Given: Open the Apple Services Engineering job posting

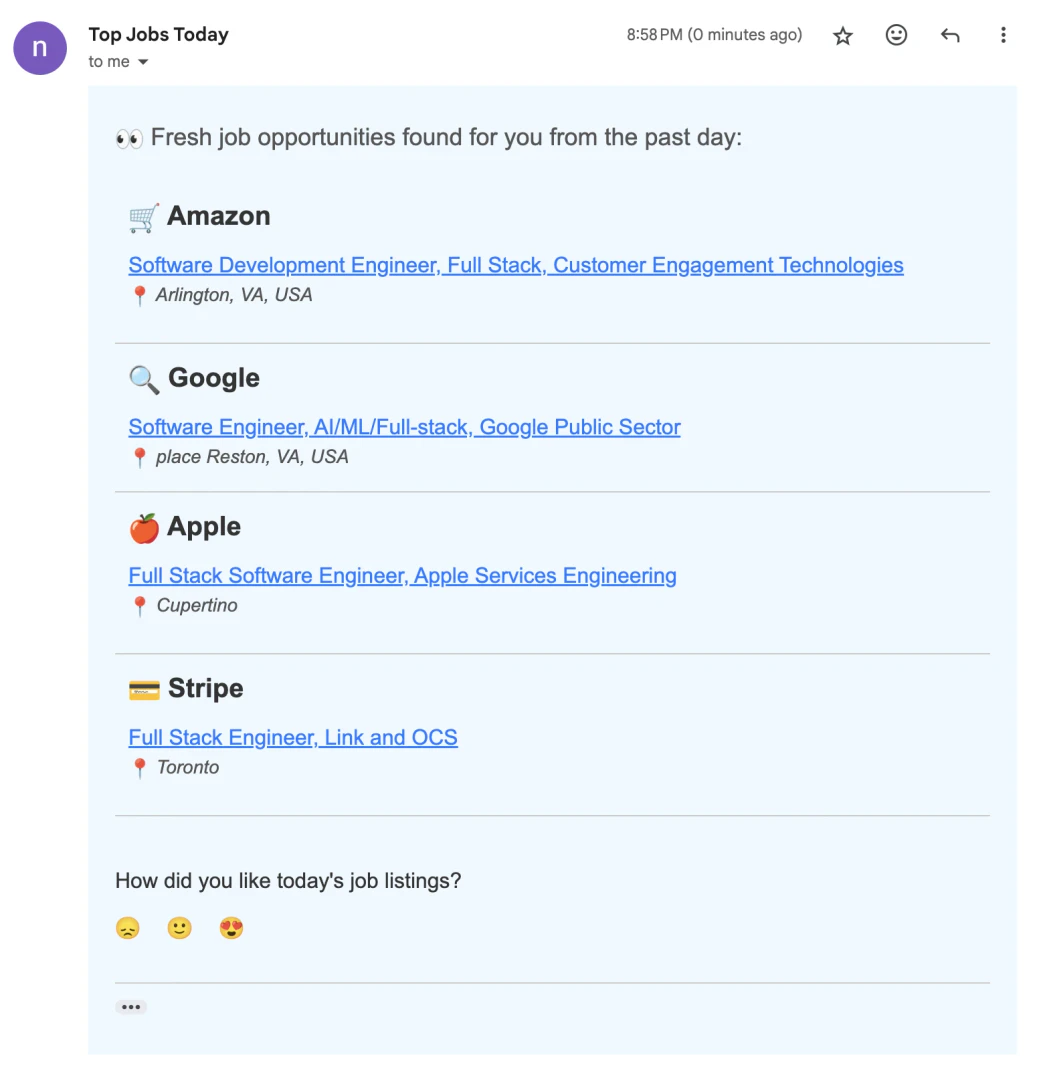Looking at the screenshot, I should click(402, 576).
